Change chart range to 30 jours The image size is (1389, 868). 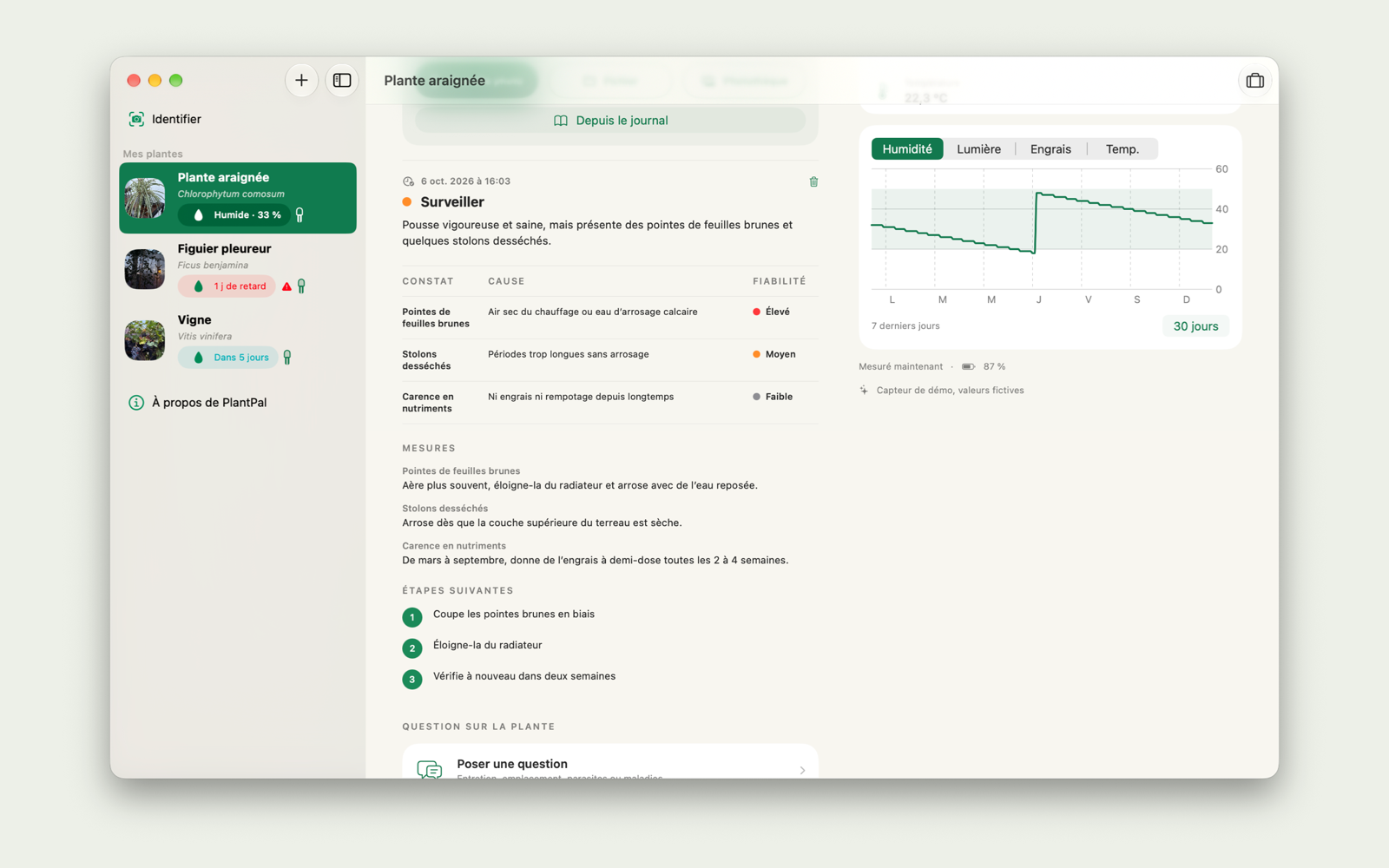[1195, 326]
